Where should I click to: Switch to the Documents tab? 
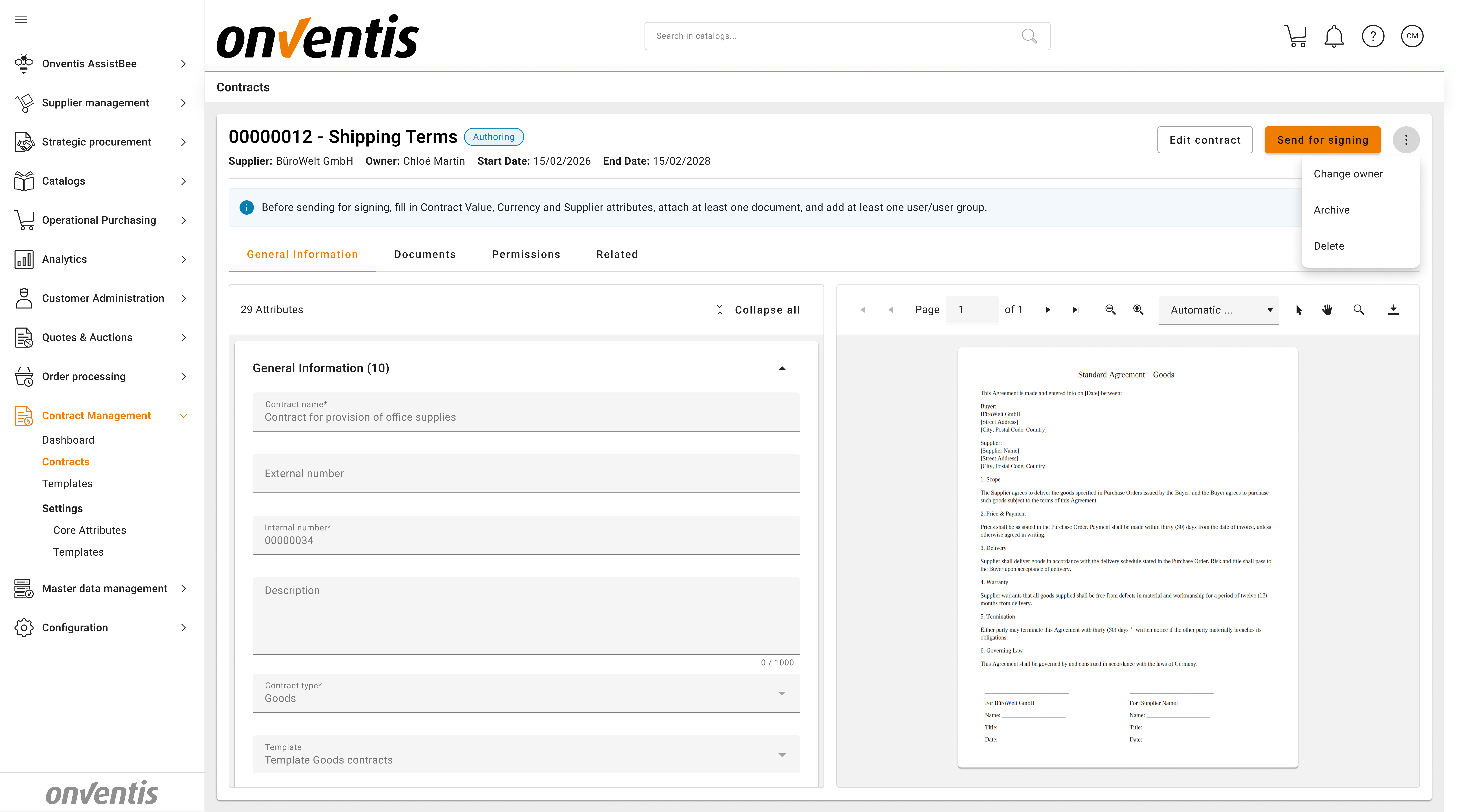pos(425,254)
